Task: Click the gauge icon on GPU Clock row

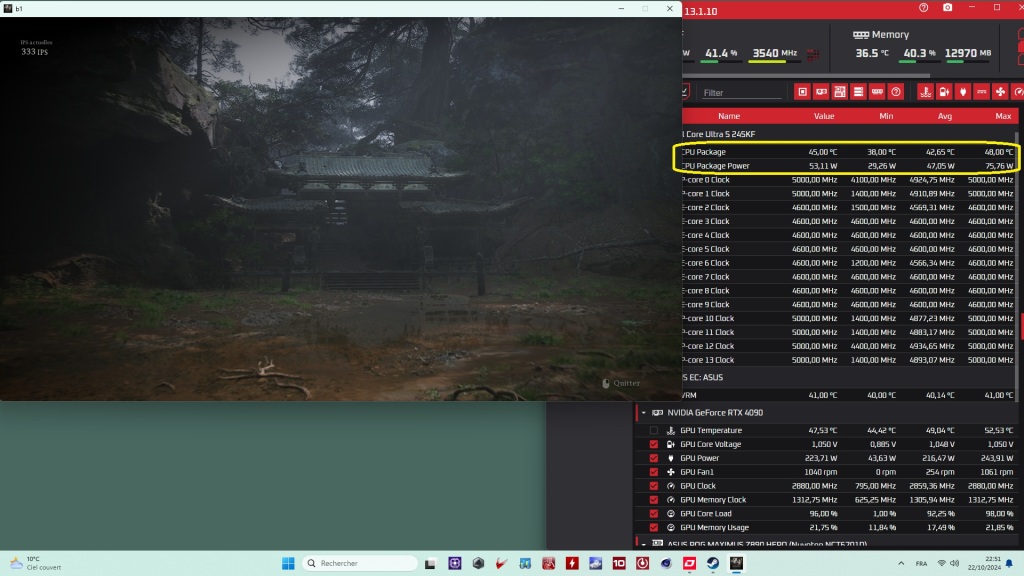Action: coord(671,486)
